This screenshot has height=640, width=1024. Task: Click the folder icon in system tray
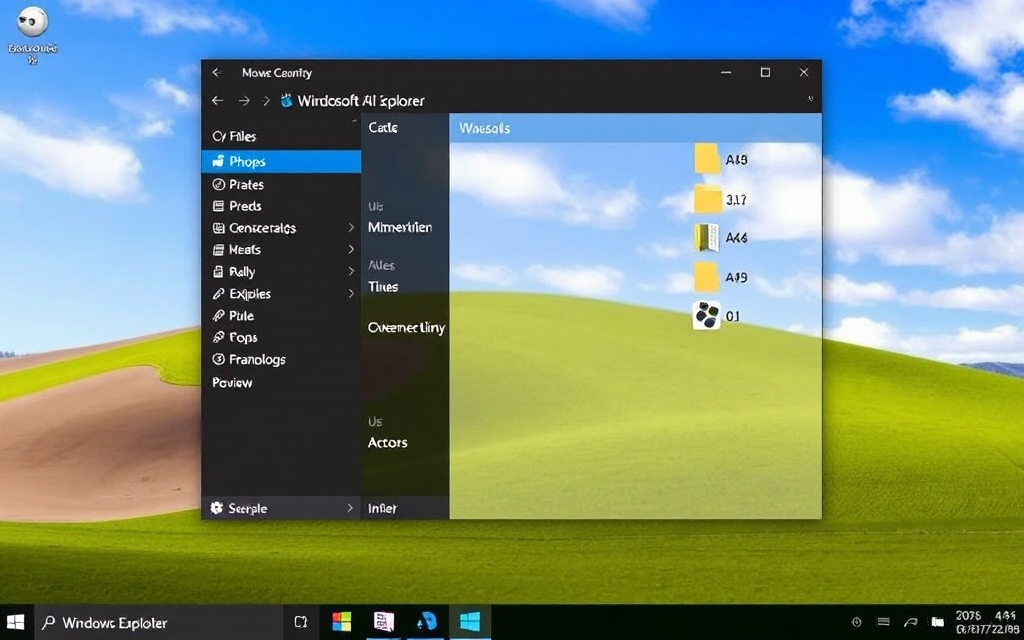[938, 622]
